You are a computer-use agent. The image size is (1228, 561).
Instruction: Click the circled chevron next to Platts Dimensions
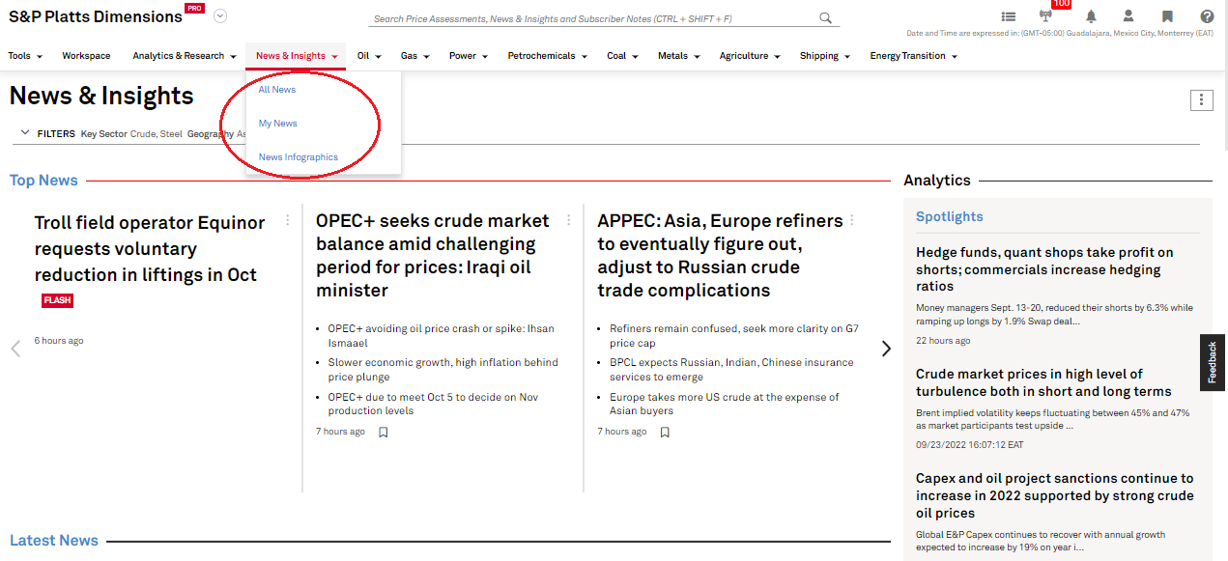(220, 16)
